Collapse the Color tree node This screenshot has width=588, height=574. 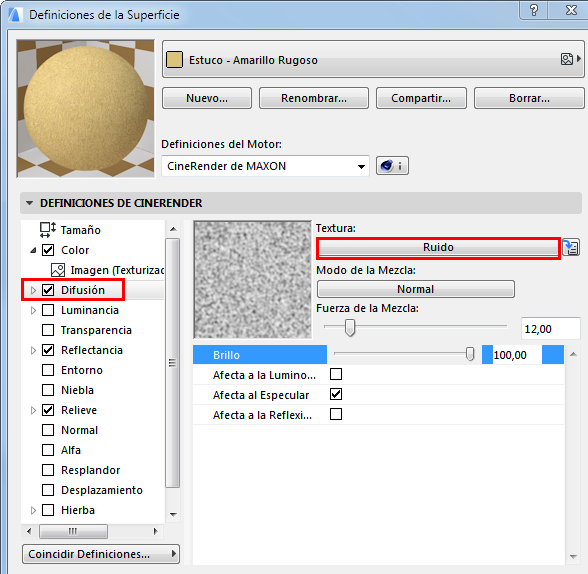point(33,250)
